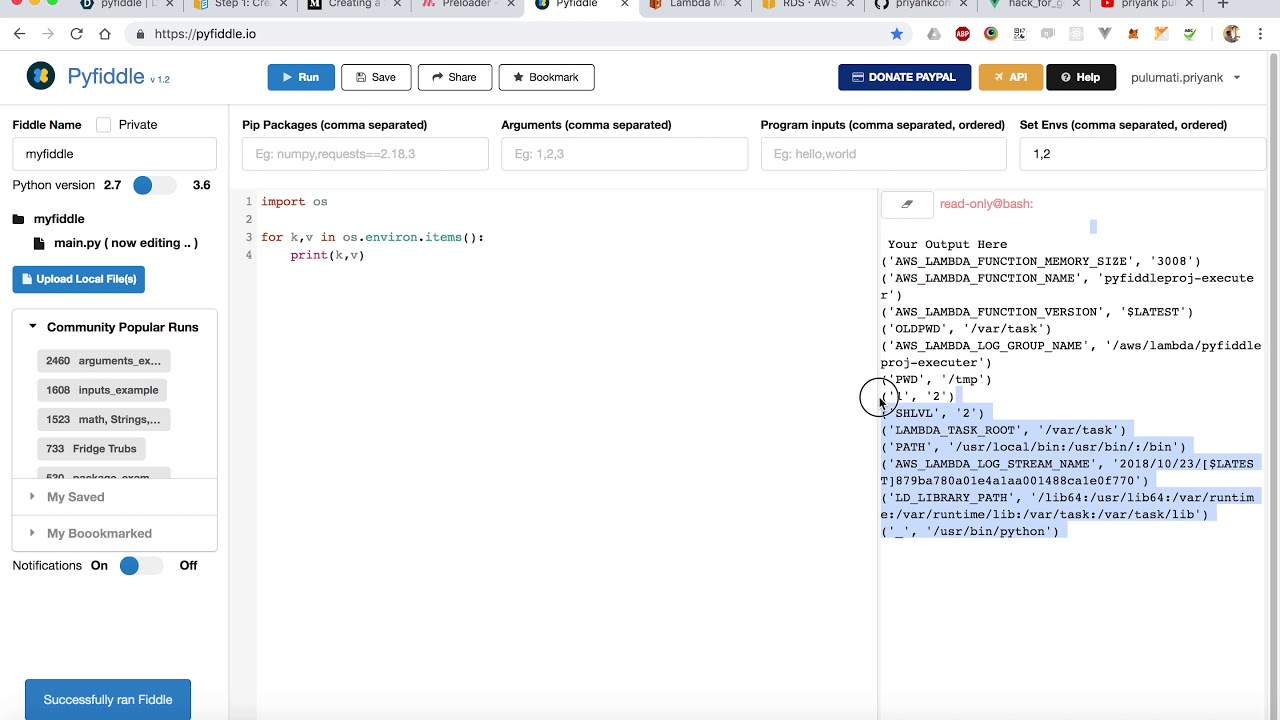View the site lock security info

coord(139,34)
